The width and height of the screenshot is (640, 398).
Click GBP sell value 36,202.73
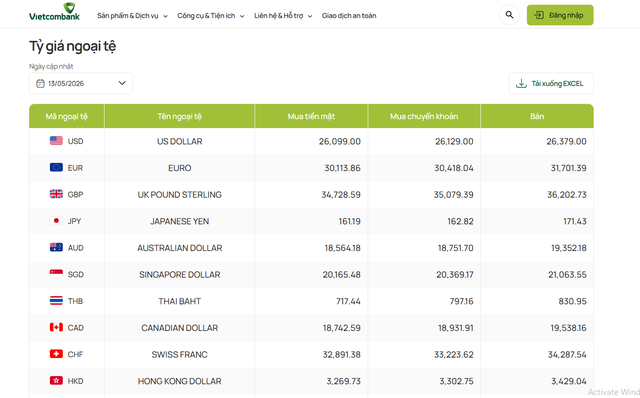pyautogui.click(x=567, y=195)
